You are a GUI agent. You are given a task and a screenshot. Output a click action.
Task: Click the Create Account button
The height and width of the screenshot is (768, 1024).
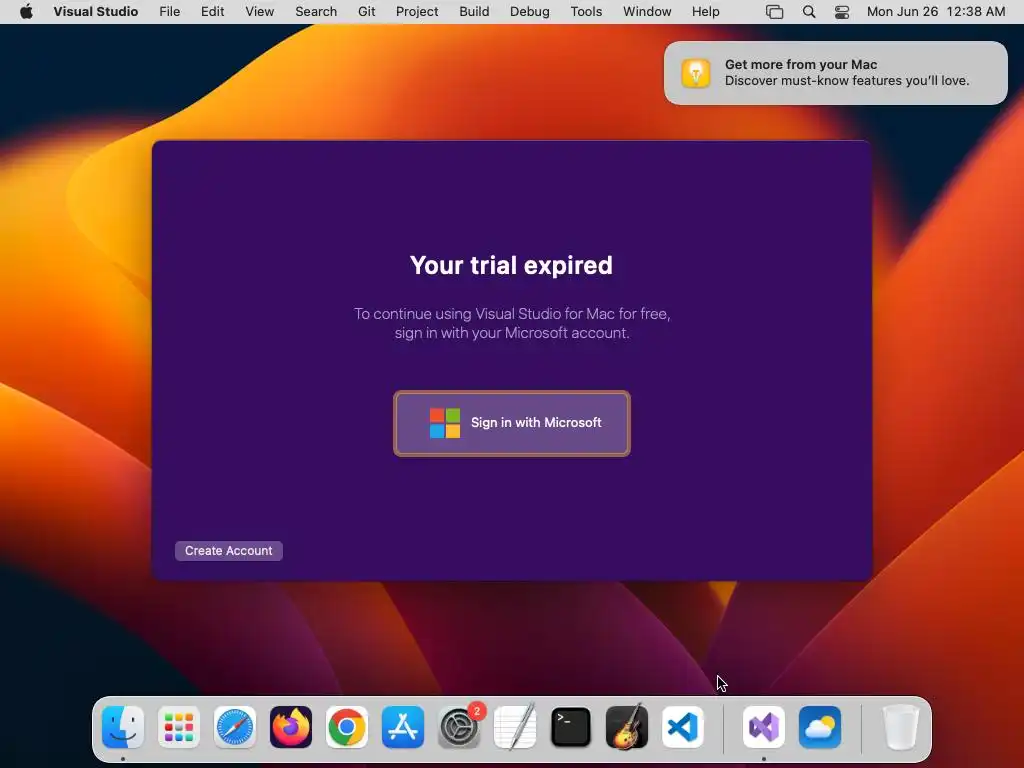click(229, 551)
